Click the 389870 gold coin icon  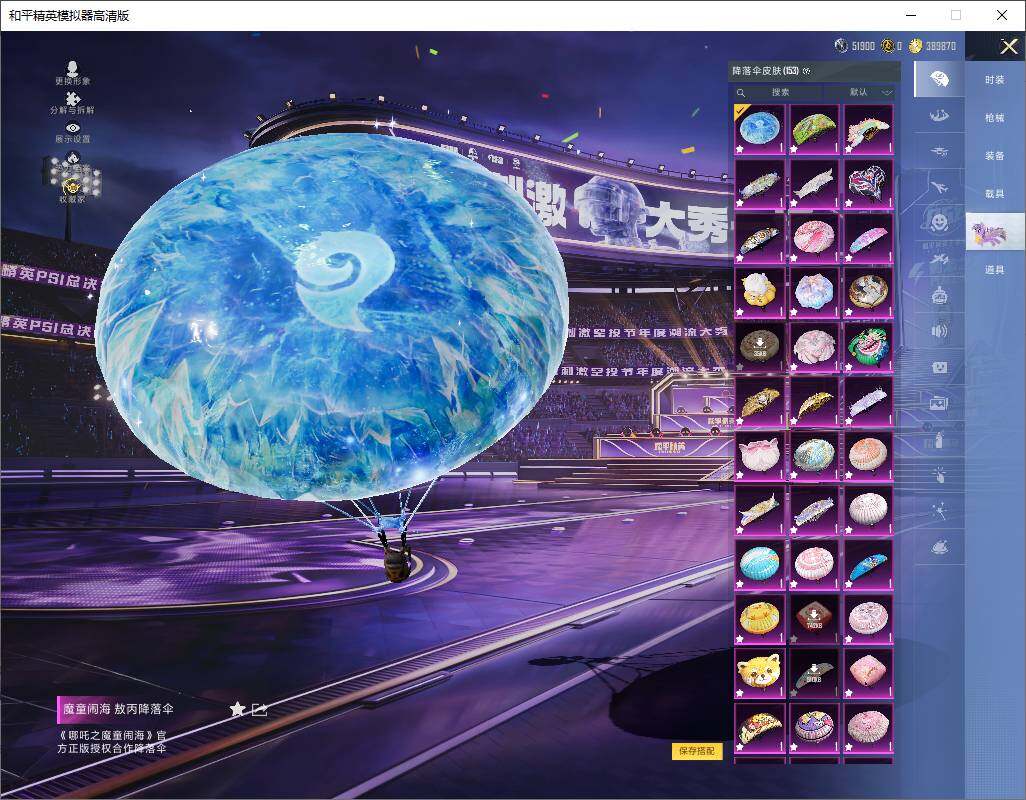point(915,46)
